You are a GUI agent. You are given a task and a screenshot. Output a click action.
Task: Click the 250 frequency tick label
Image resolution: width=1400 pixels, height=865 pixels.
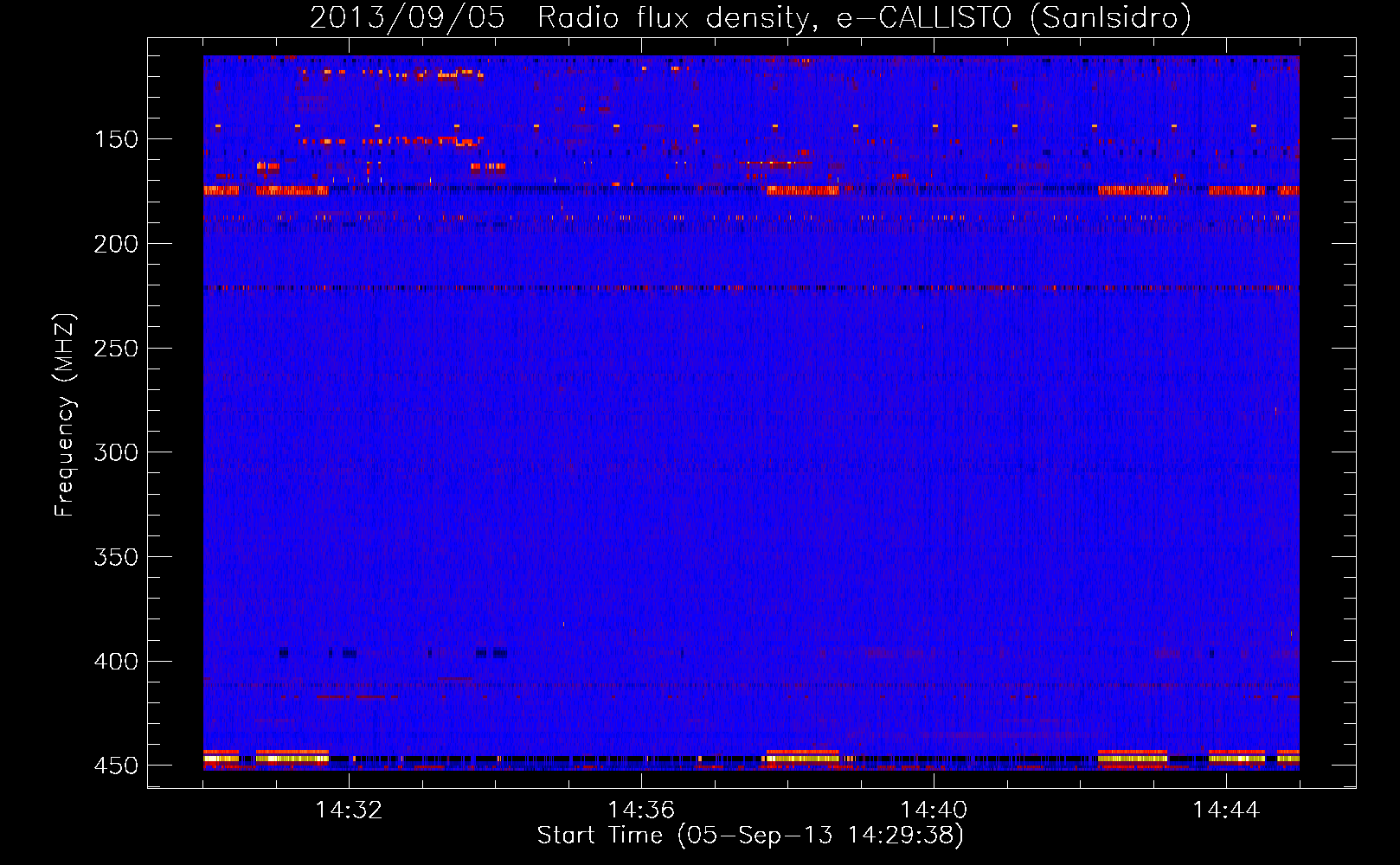(x=116, y=349)
